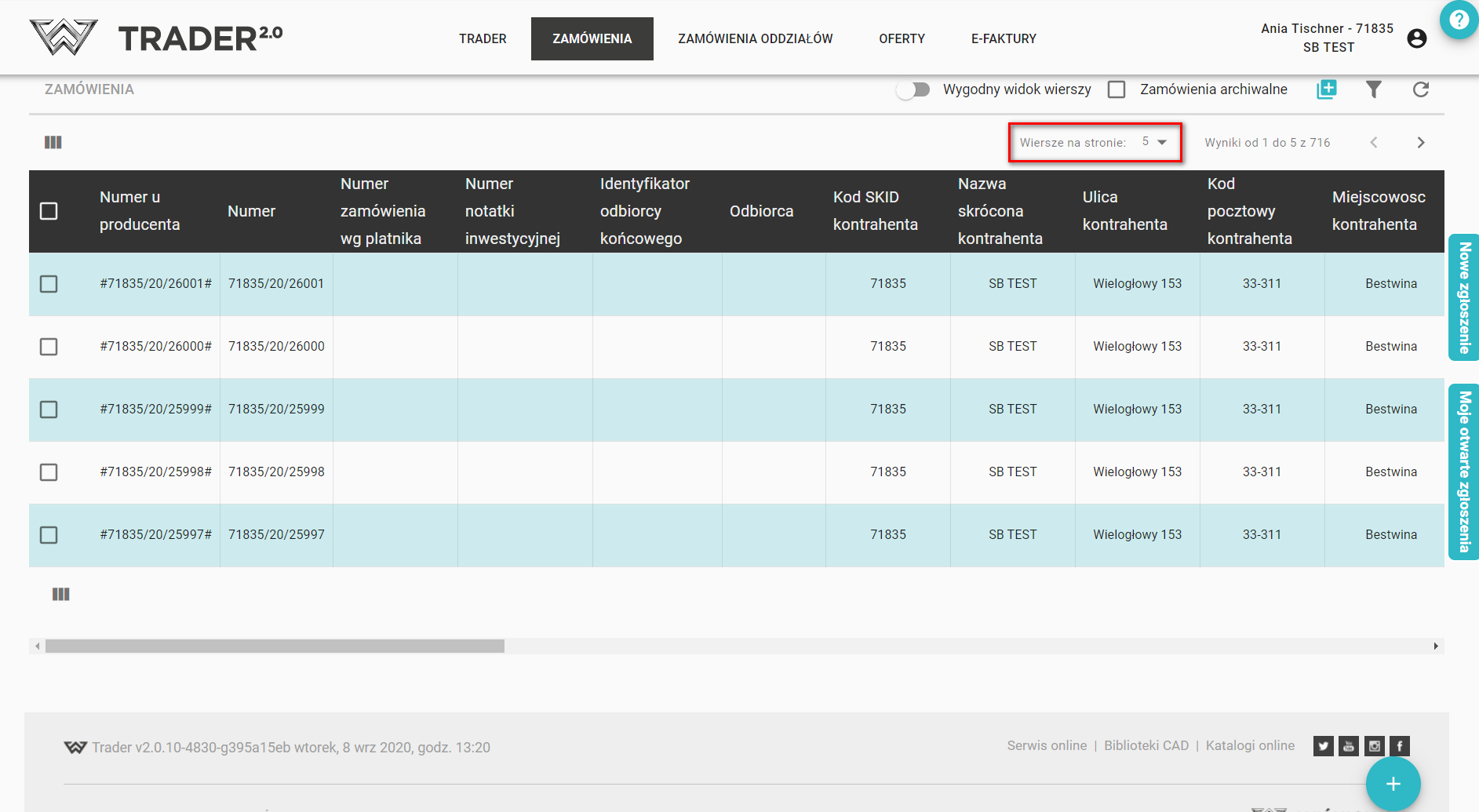Tick the select-all checkbox in table header

(49, 211)
